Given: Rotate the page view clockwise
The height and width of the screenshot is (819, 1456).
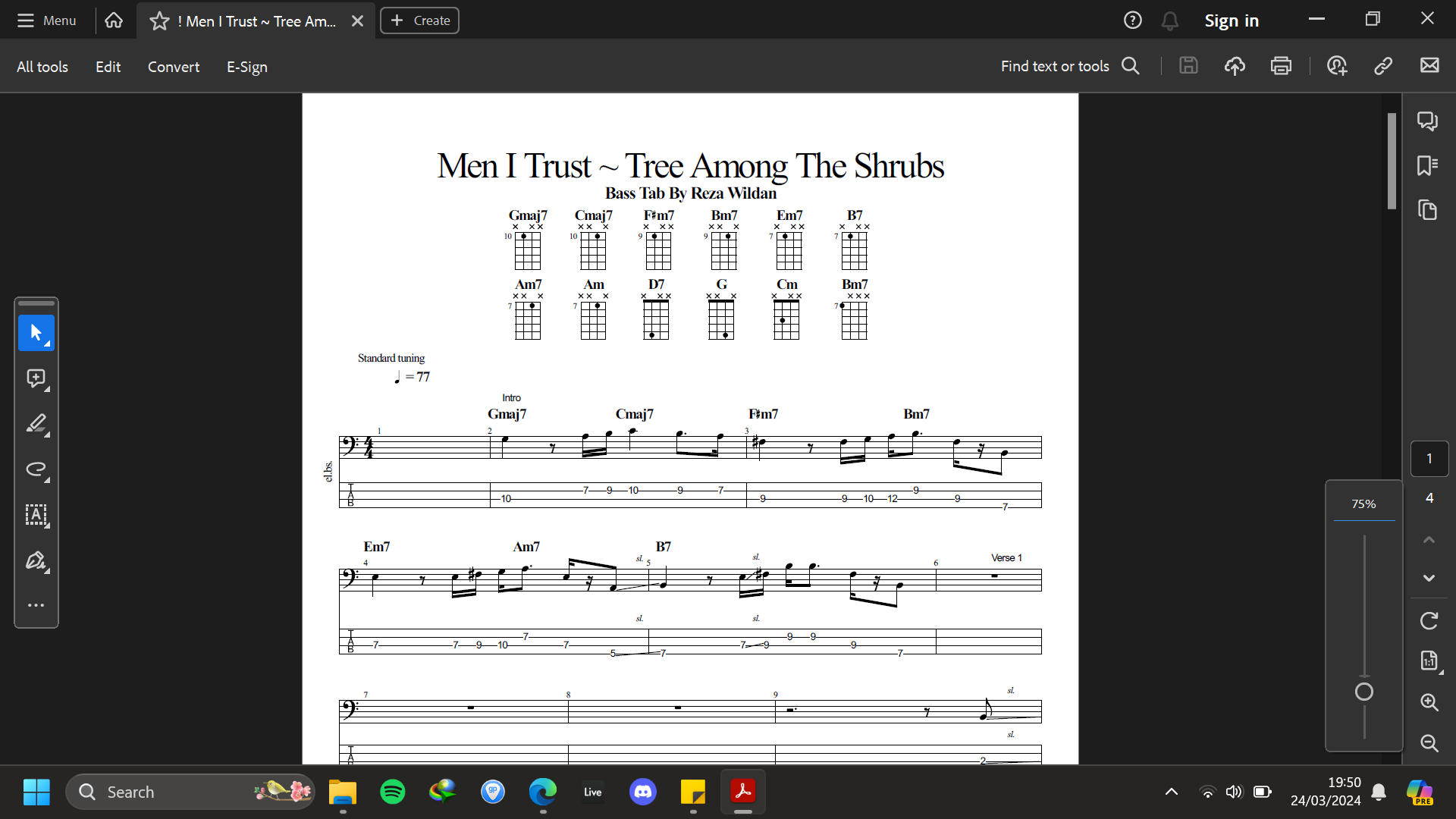Looking at the screenshot, I should 1429,621.
